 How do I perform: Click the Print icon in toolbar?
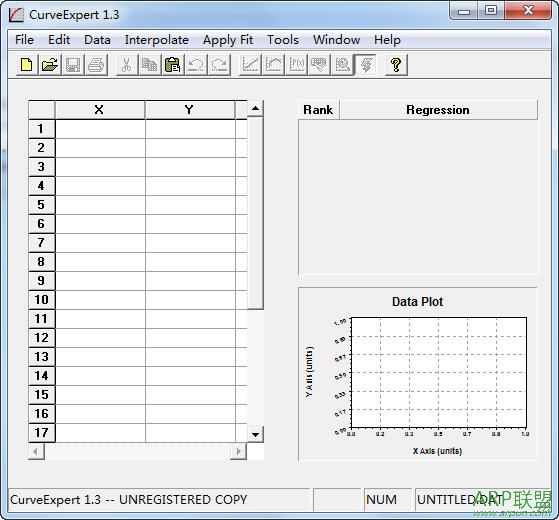click(96, 65)
